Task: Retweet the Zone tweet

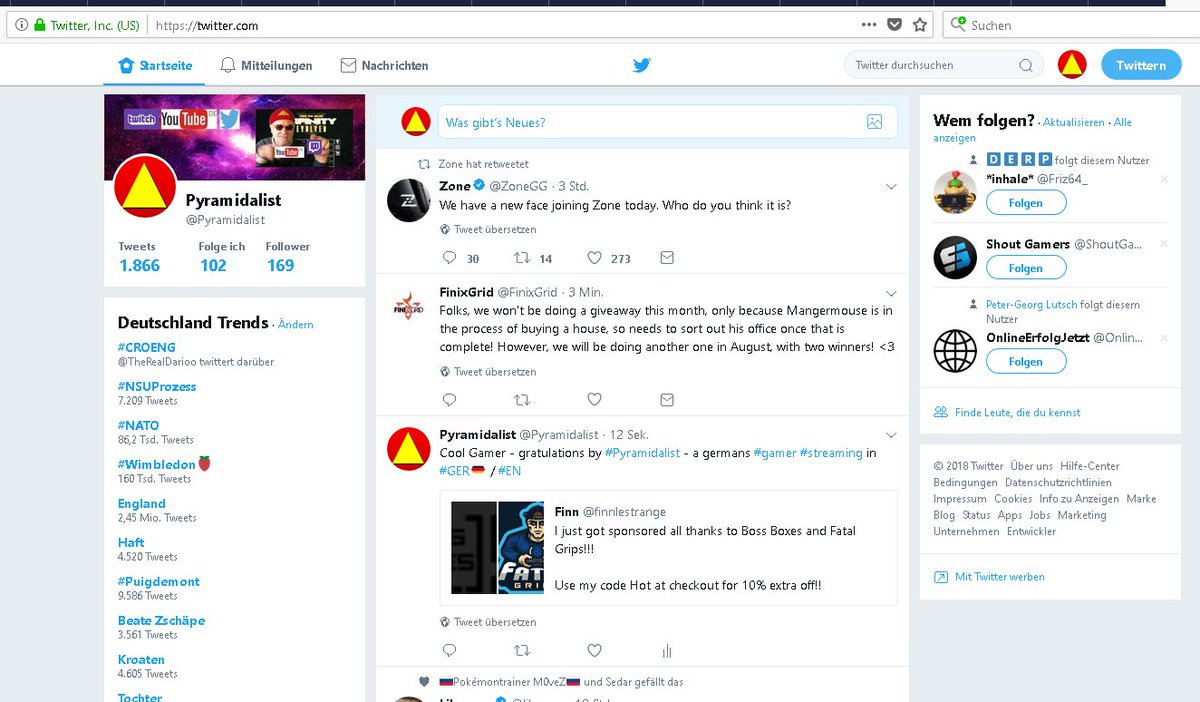Action: (x=521, y=258)
